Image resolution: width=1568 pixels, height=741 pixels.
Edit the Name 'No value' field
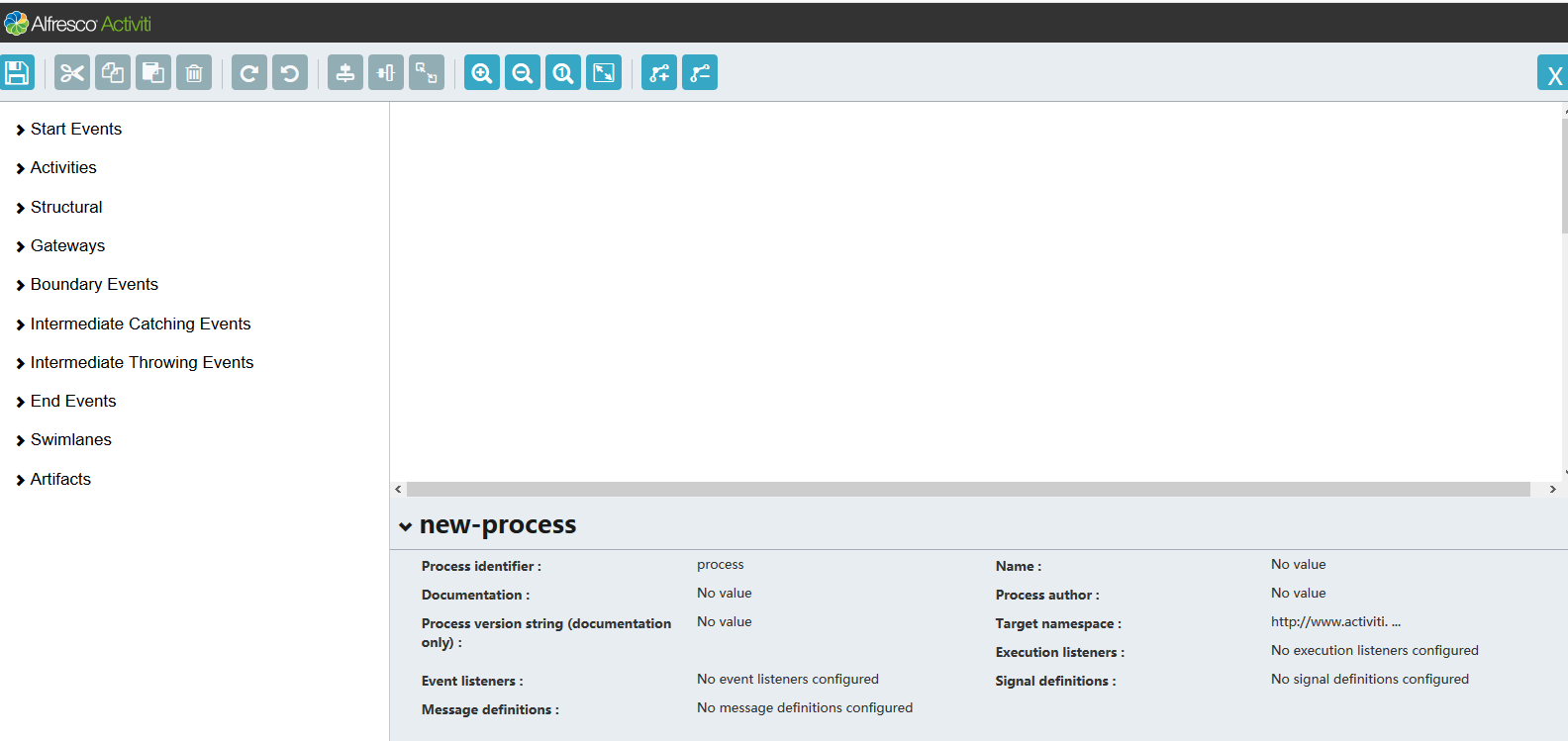coord(1299,565)
